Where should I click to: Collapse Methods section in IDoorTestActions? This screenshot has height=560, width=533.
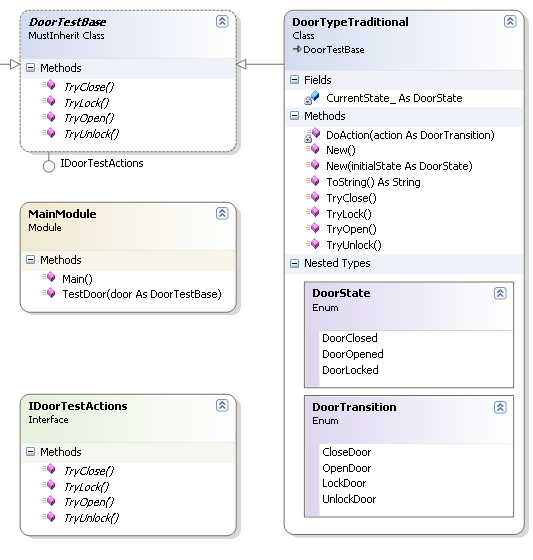click(31, 452)
